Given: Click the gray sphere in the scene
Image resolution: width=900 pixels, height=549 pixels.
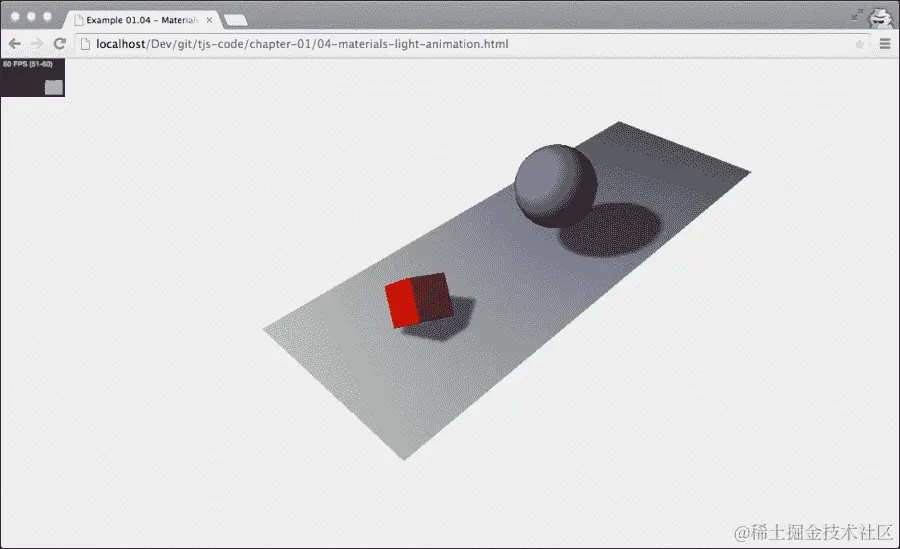Looking at the screenshot, I should 556,186.
